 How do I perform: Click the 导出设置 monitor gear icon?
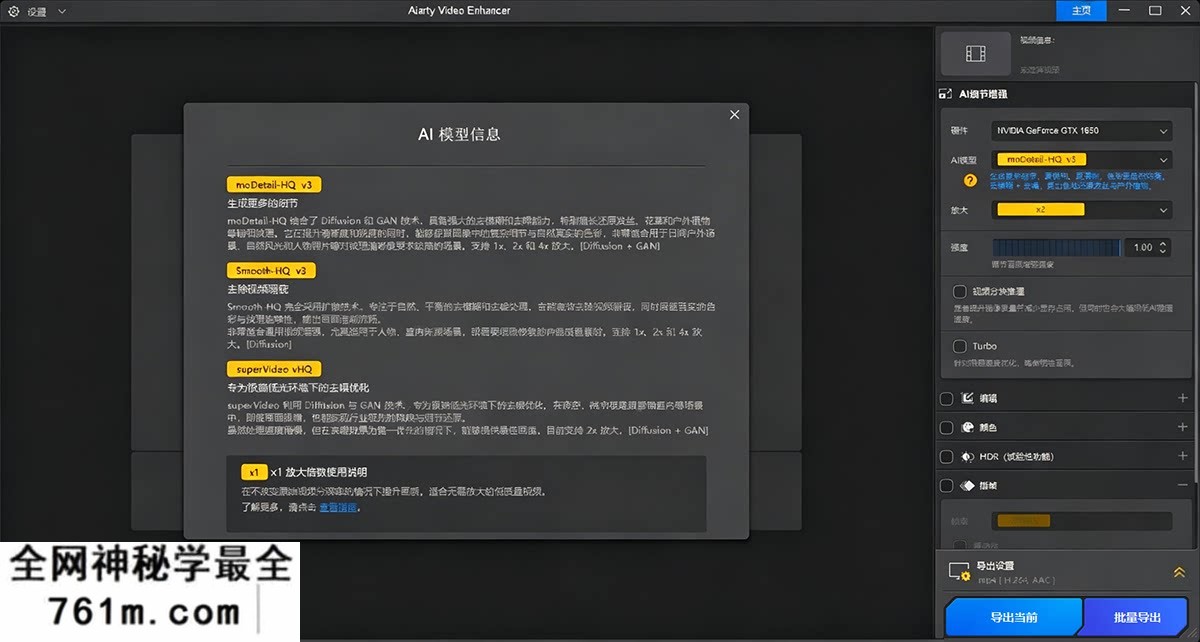(958, 572)
